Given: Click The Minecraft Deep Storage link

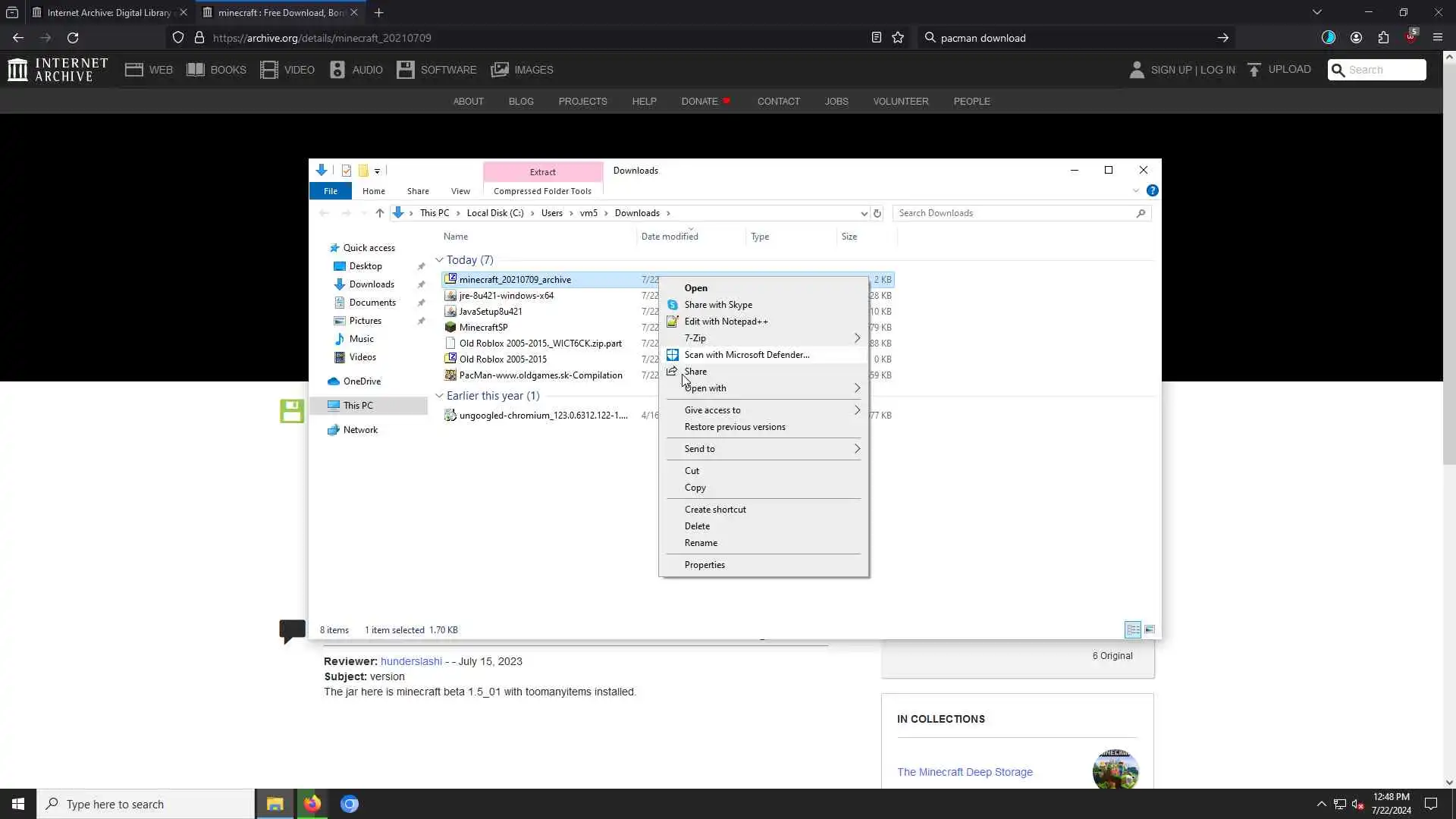Looking at the screenshot, I should click(965, 772).
